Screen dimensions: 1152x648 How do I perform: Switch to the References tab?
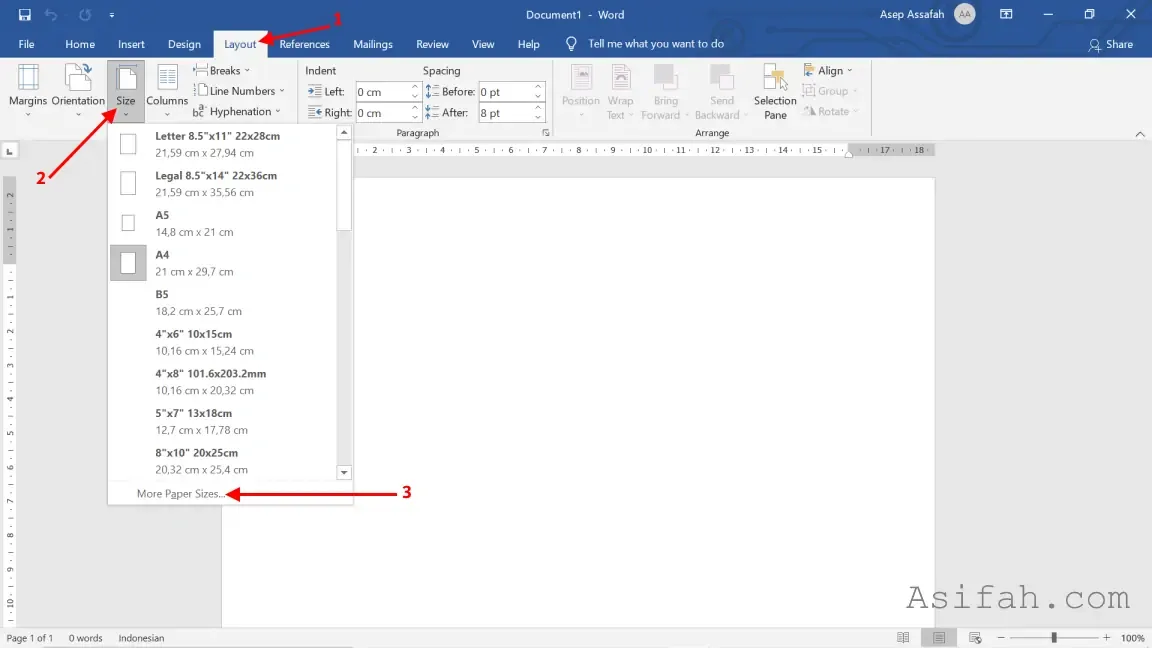304,44
